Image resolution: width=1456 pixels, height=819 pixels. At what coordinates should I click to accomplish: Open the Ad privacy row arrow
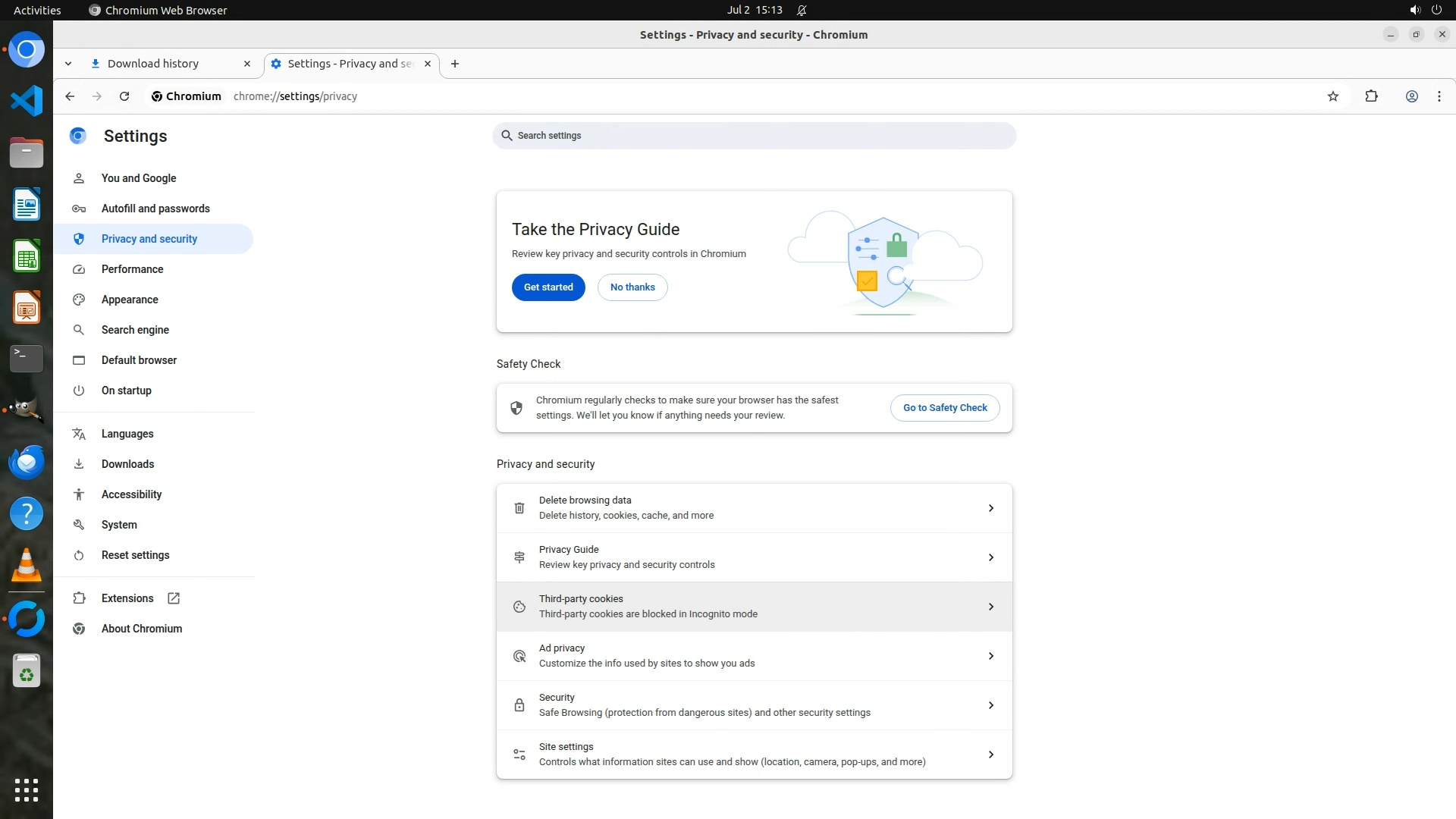[990, 656]
